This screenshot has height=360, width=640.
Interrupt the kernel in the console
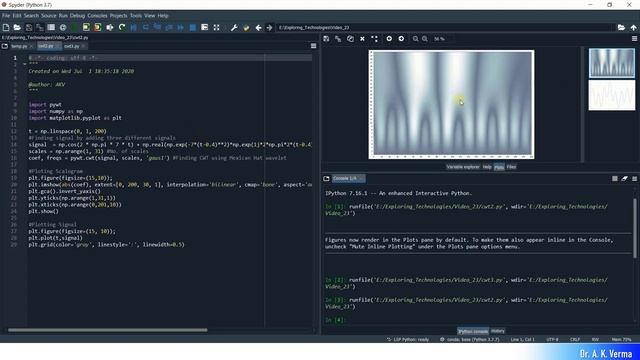pos(615,178)
